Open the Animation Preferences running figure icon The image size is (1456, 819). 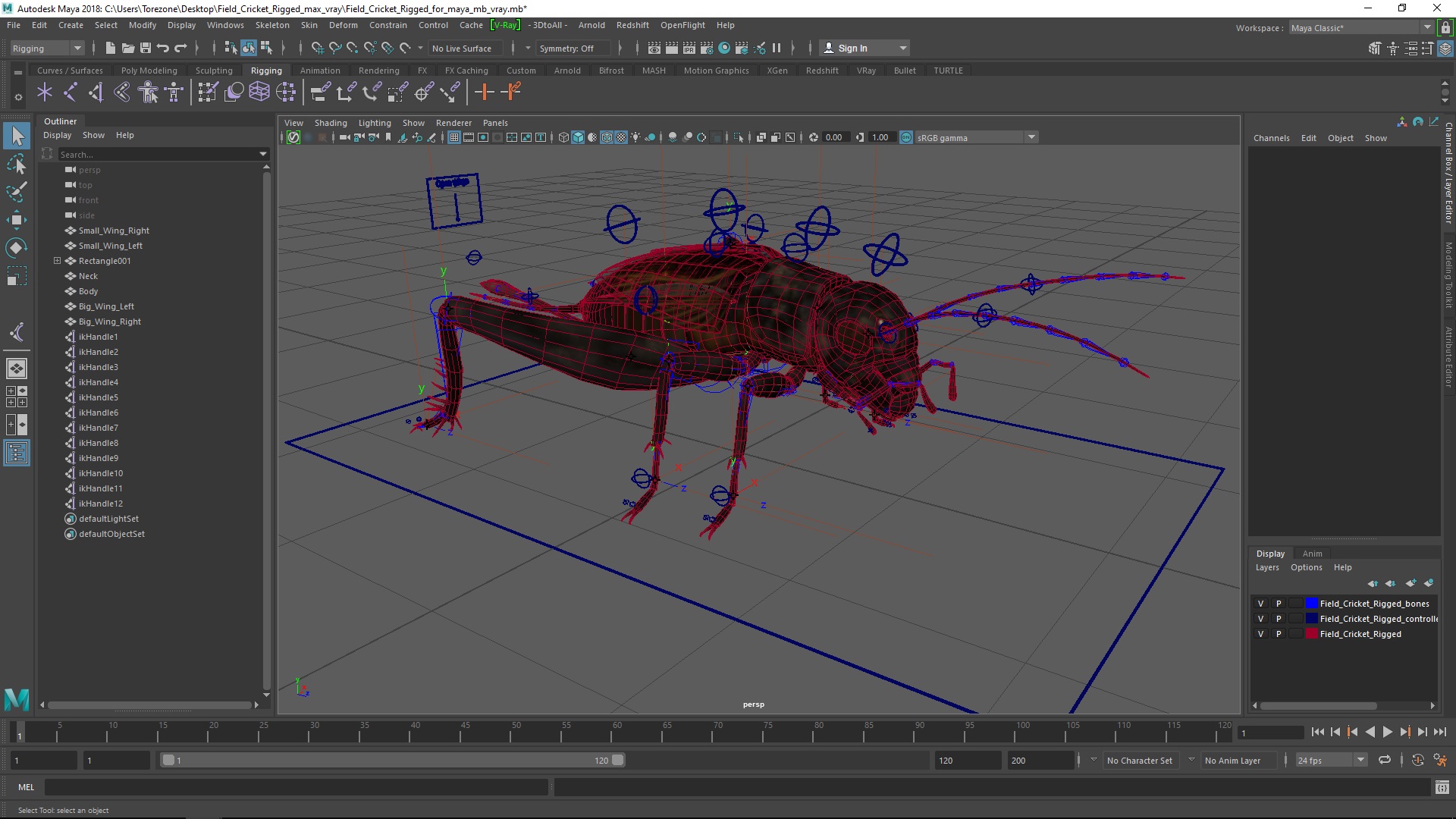click(x=1440, y=760)
